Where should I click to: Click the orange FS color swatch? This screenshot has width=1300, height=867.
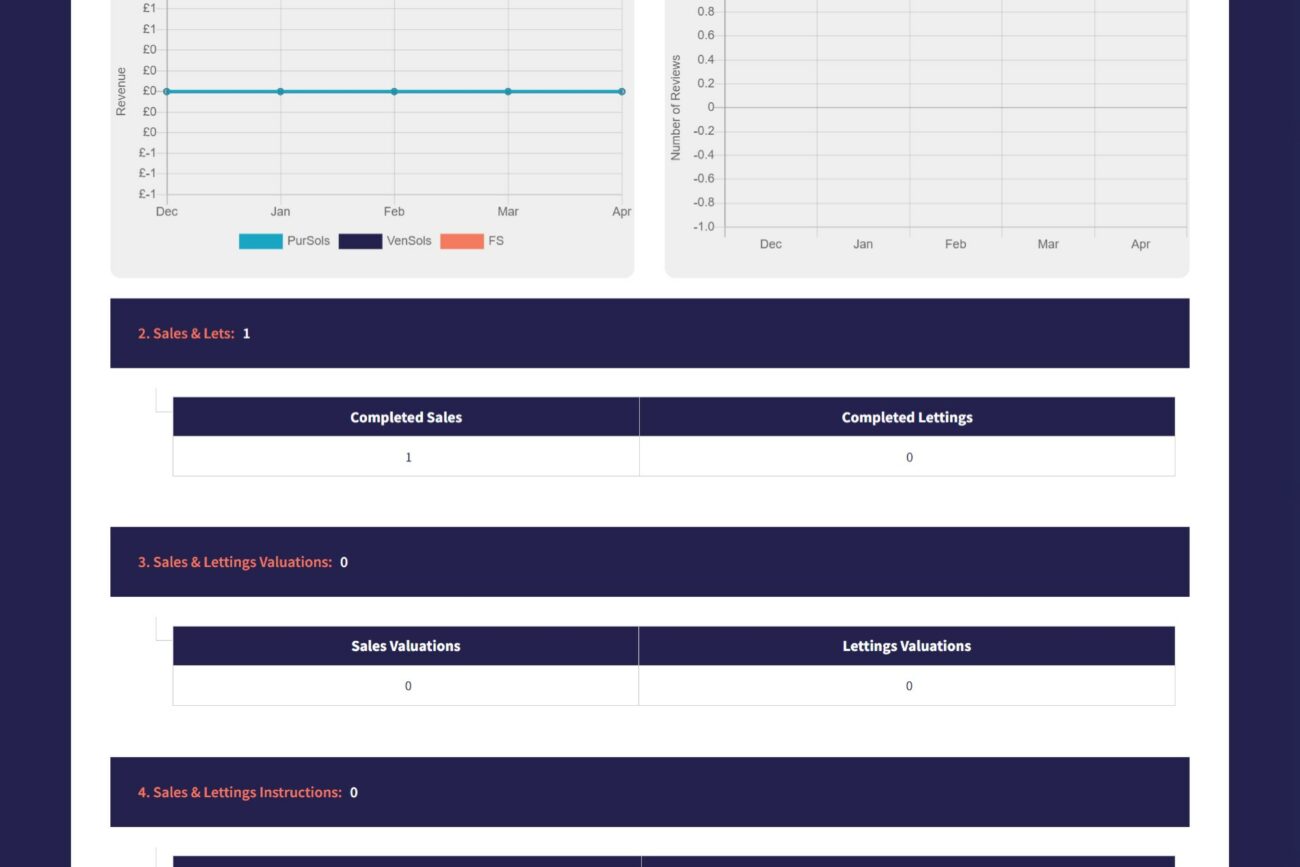(x=462, y=241)
